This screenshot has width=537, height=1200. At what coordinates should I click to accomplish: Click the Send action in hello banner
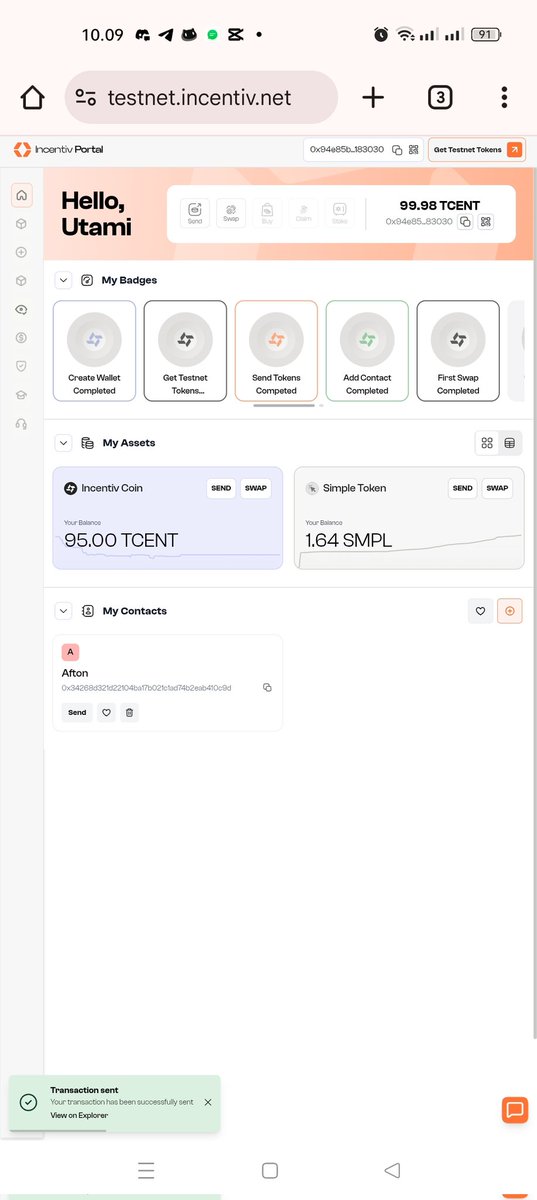coord(195,213)
